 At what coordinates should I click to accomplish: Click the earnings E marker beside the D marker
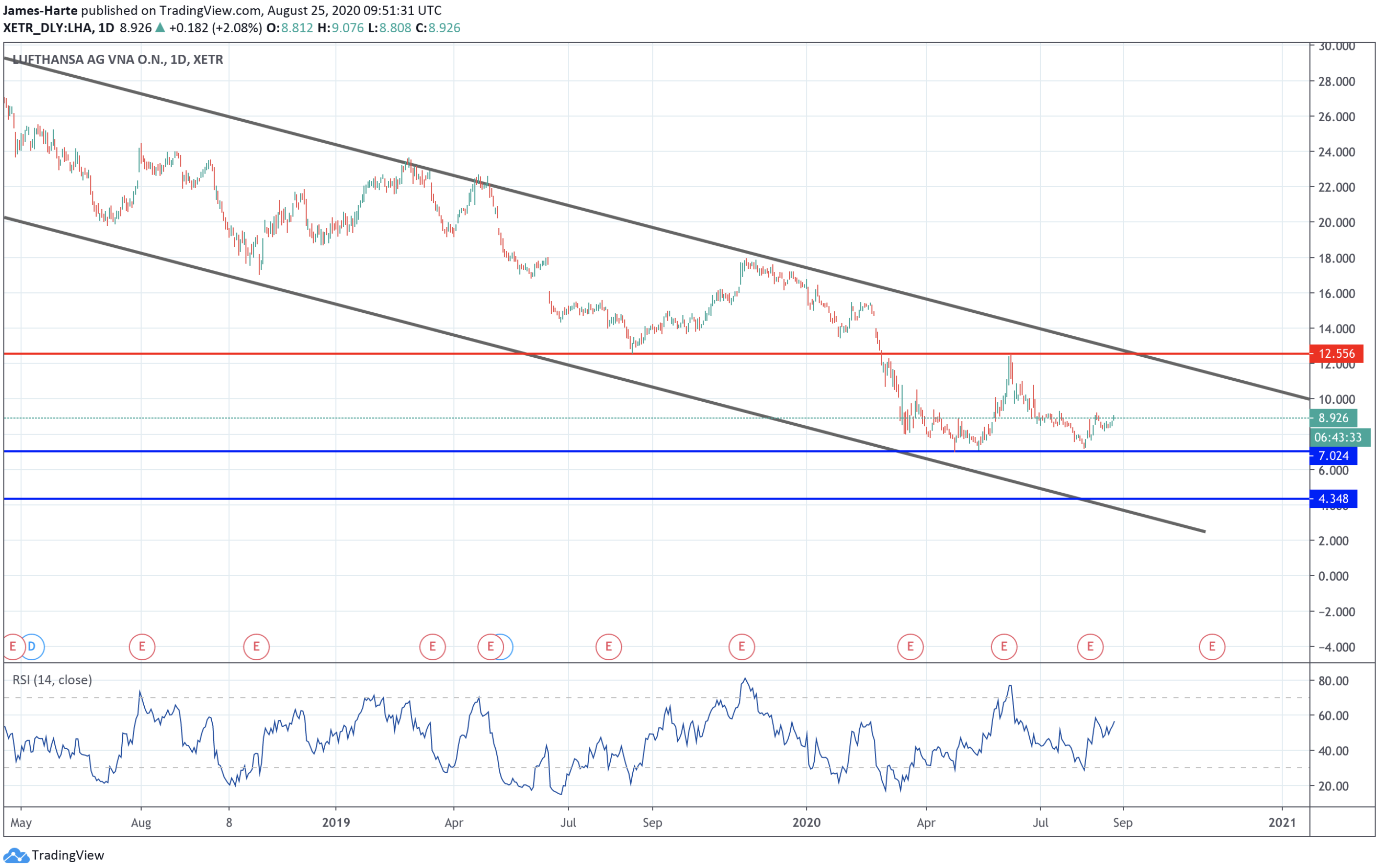click(13, 647)
